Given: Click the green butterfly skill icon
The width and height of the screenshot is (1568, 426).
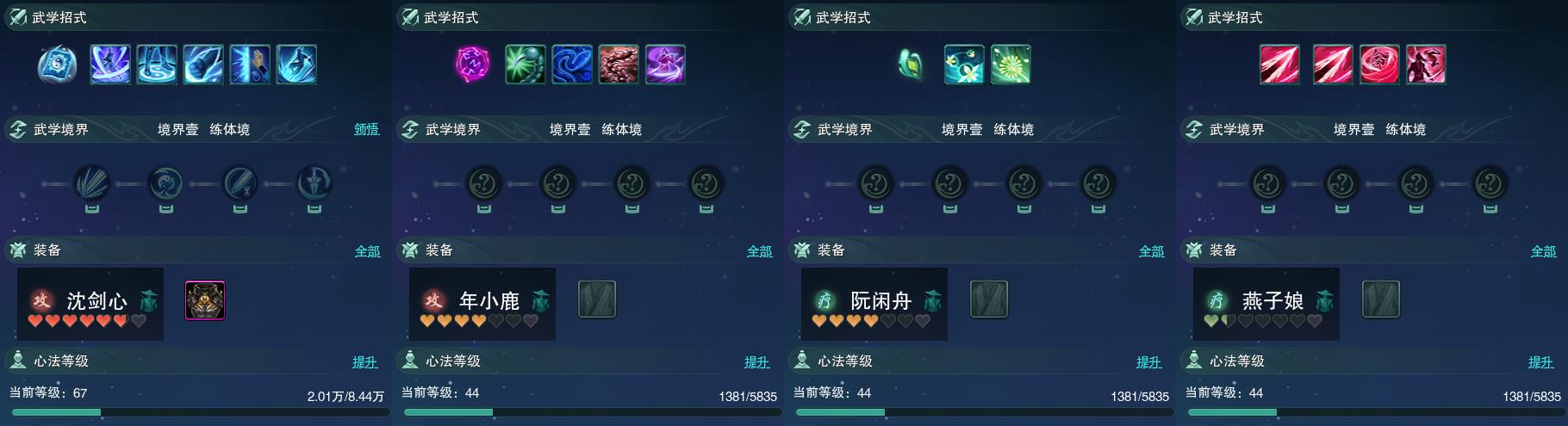Looking at the screenshot, I should coord(911,65).
